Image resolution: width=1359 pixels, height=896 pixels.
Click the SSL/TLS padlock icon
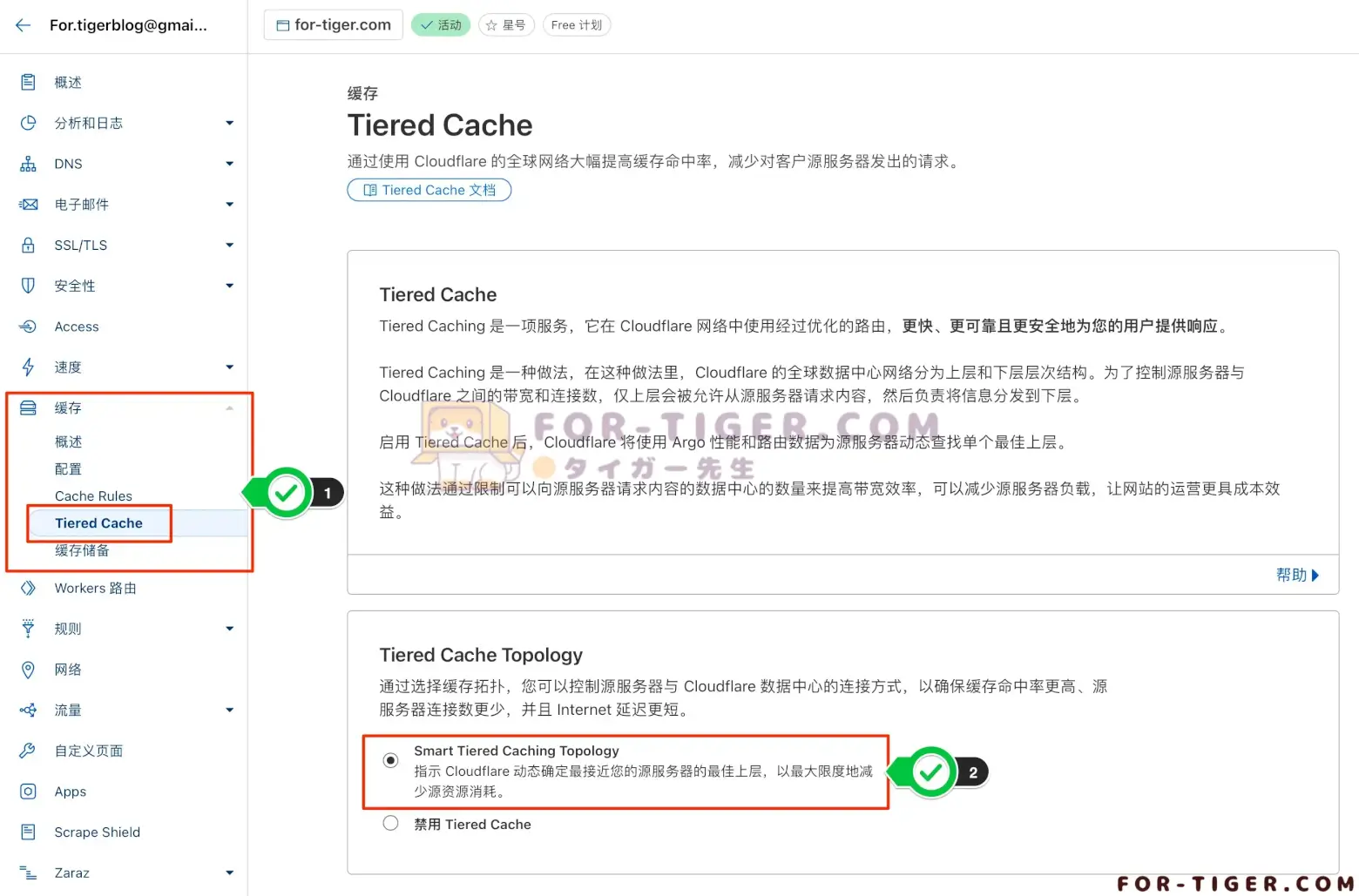tap(28, 246)
